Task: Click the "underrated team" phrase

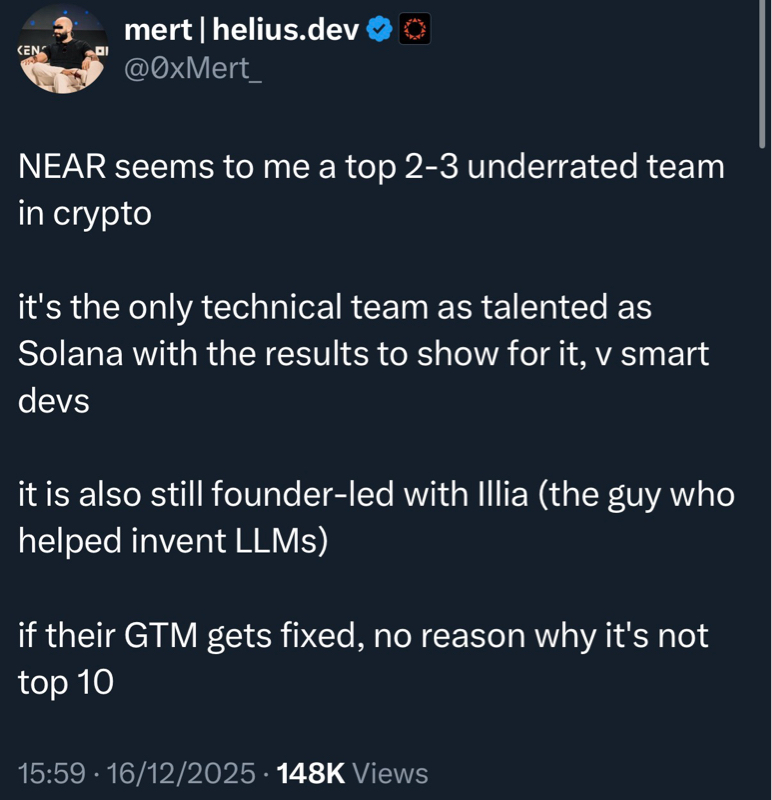Action: (596, 167)
